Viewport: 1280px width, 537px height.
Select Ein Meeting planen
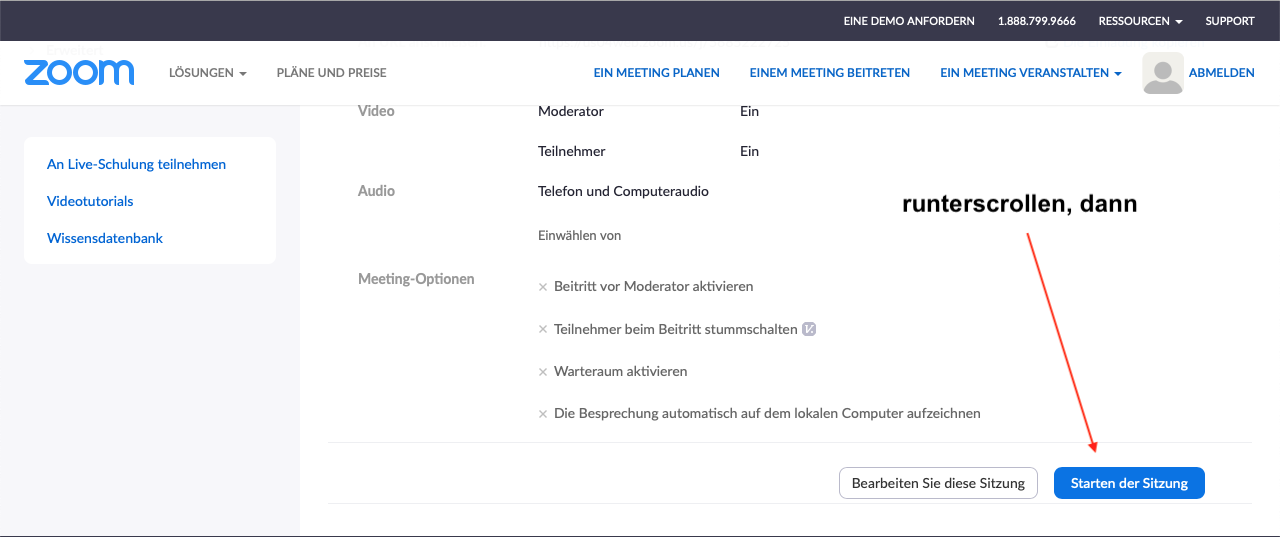coord(656,73)
